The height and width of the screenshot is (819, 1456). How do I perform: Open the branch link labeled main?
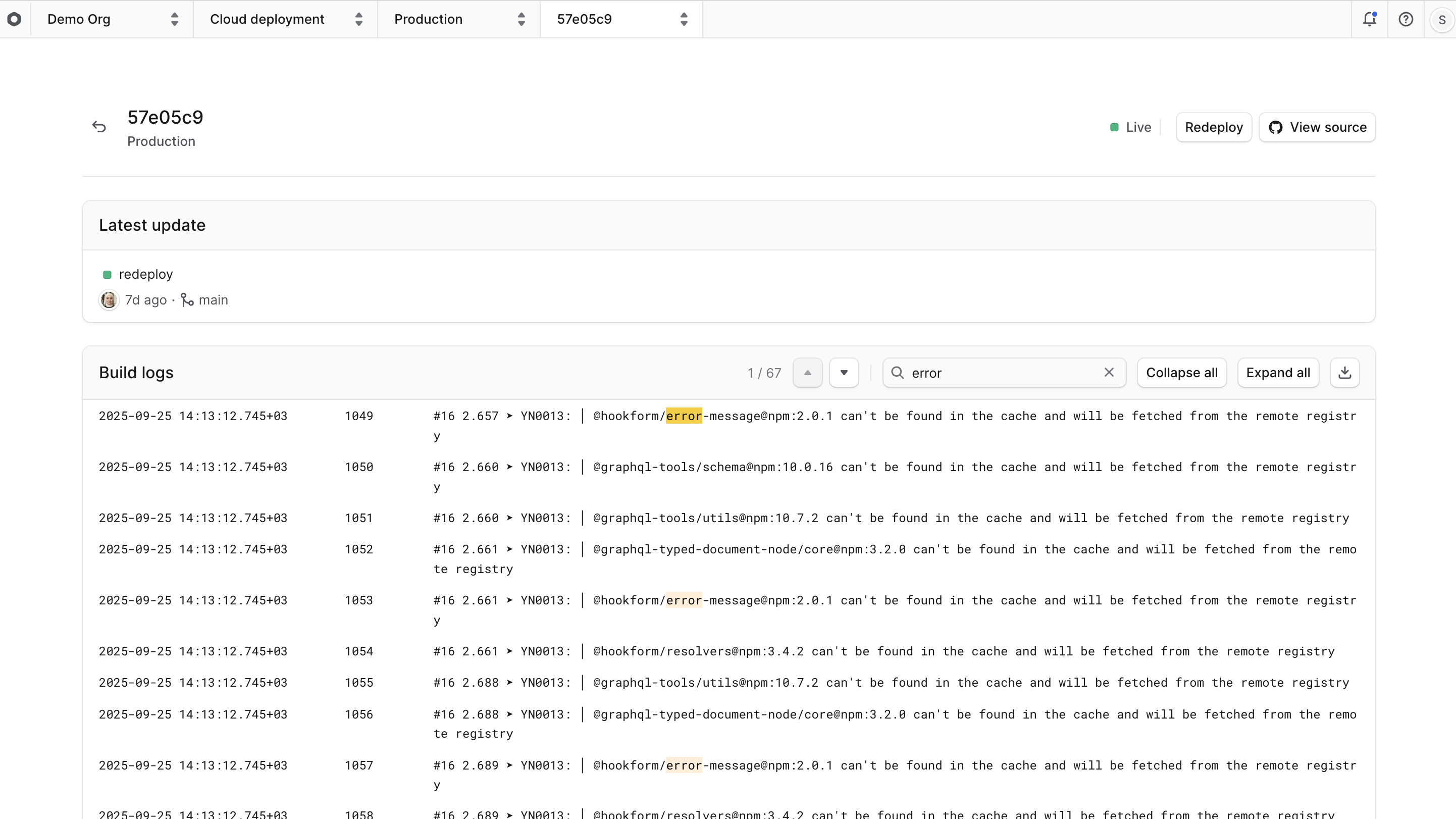click(214, 299)
